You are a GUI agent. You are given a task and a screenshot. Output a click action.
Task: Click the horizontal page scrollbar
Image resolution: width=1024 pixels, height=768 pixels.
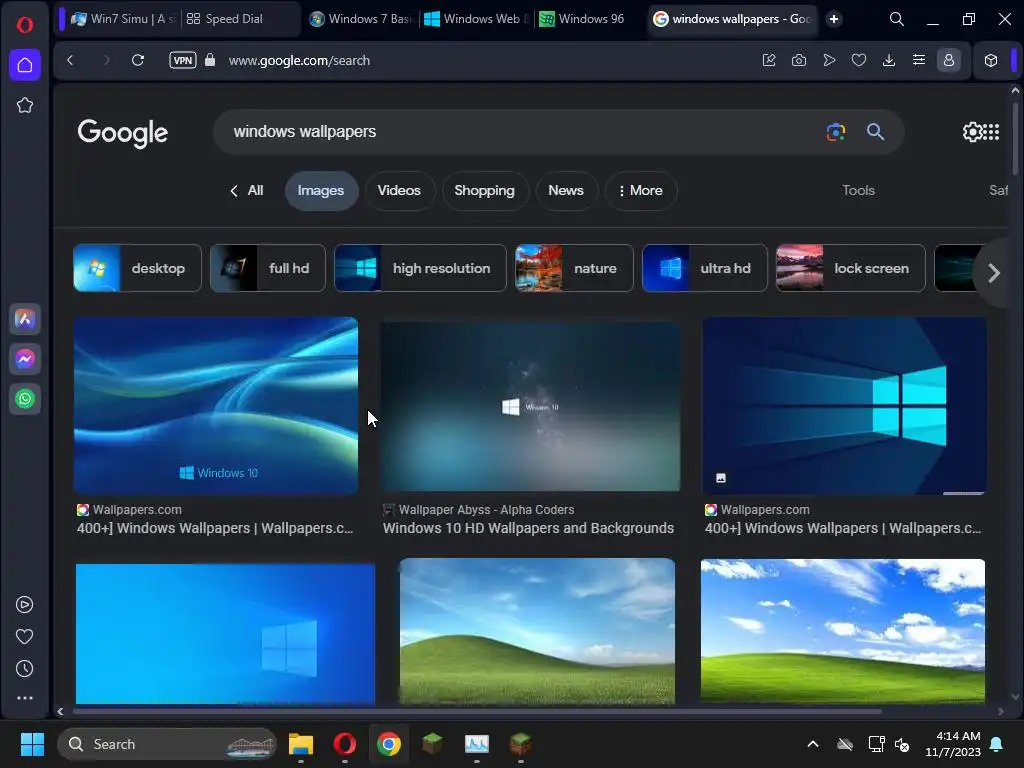point(477,711)
